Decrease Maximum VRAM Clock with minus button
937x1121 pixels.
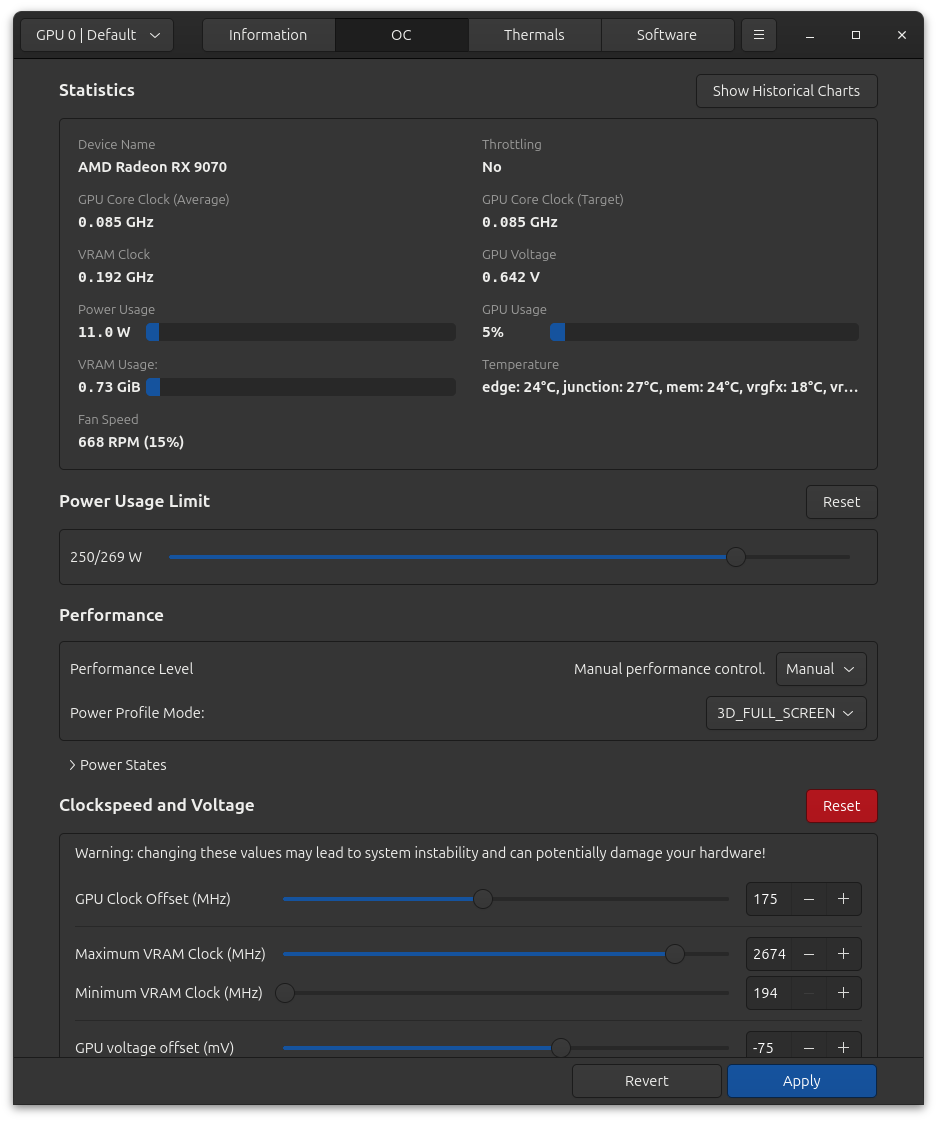tap(808, 954)
